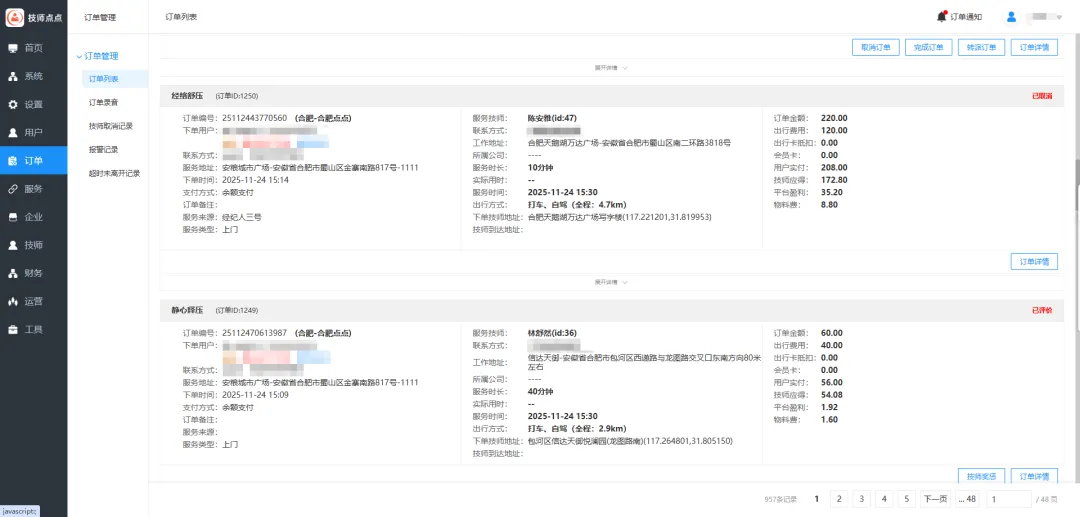Expand 展开详情 above the 经络舒压 order
The height and width of the screenshot is (517, 1080).
click(611, 68)
